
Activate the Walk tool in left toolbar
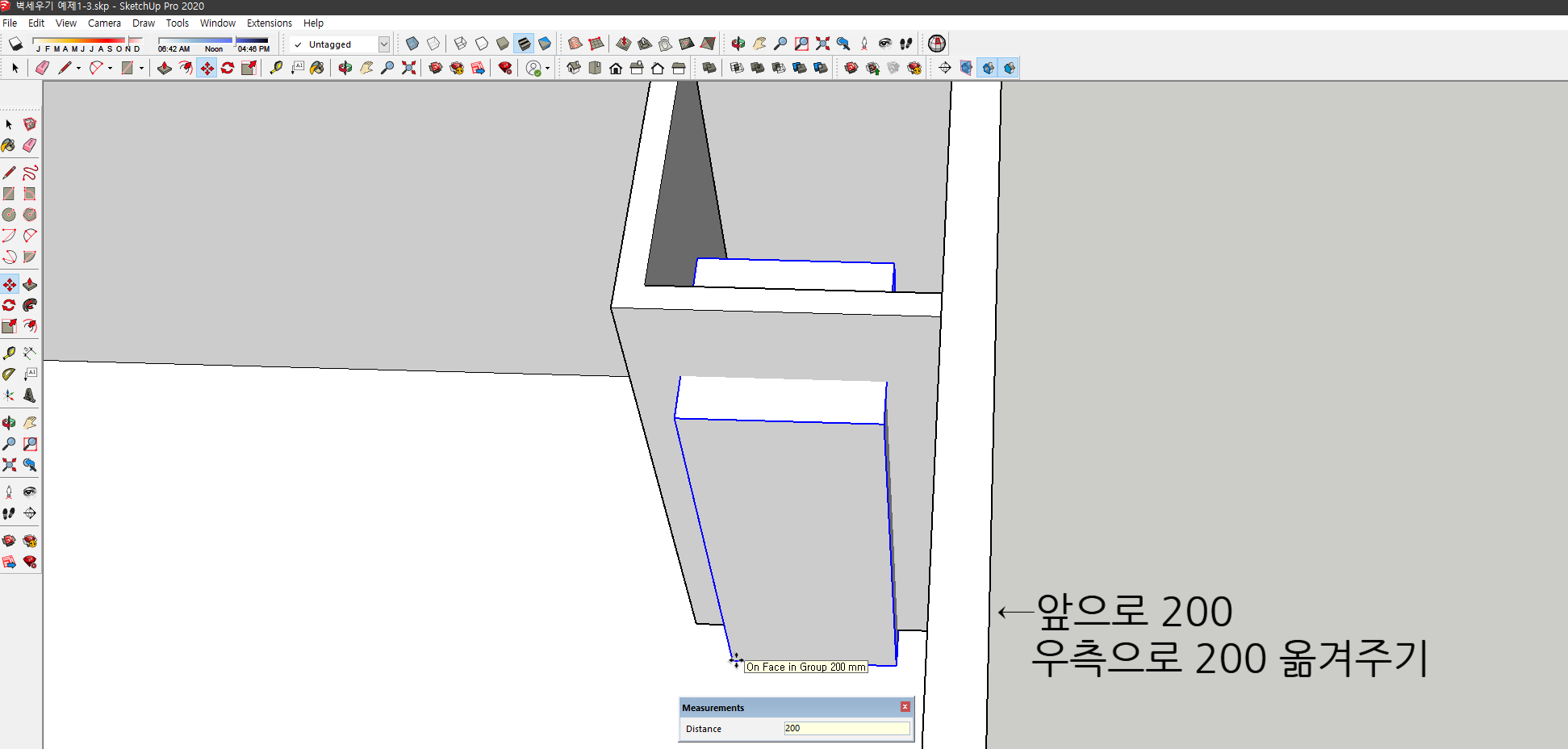(9, 513)
